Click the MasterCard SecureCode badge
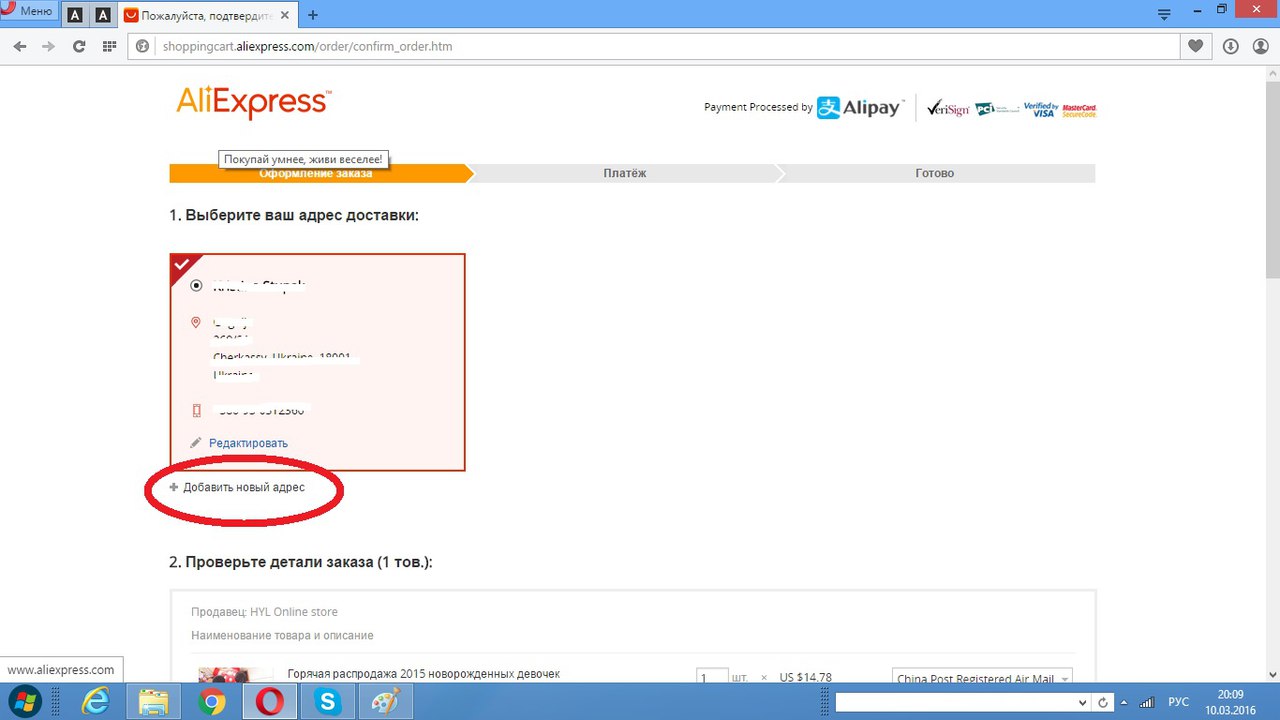Viewport: 1280px width, 720px height. click(x=1079, y=110)
